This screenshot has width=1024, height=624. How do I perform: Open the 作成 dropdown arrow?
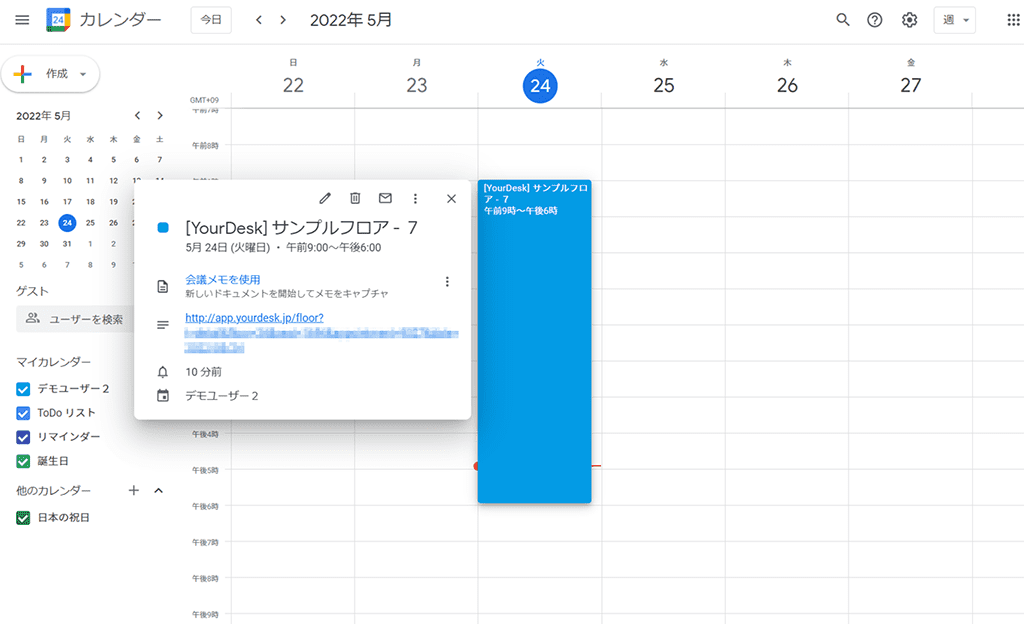(x=83, y=74)
